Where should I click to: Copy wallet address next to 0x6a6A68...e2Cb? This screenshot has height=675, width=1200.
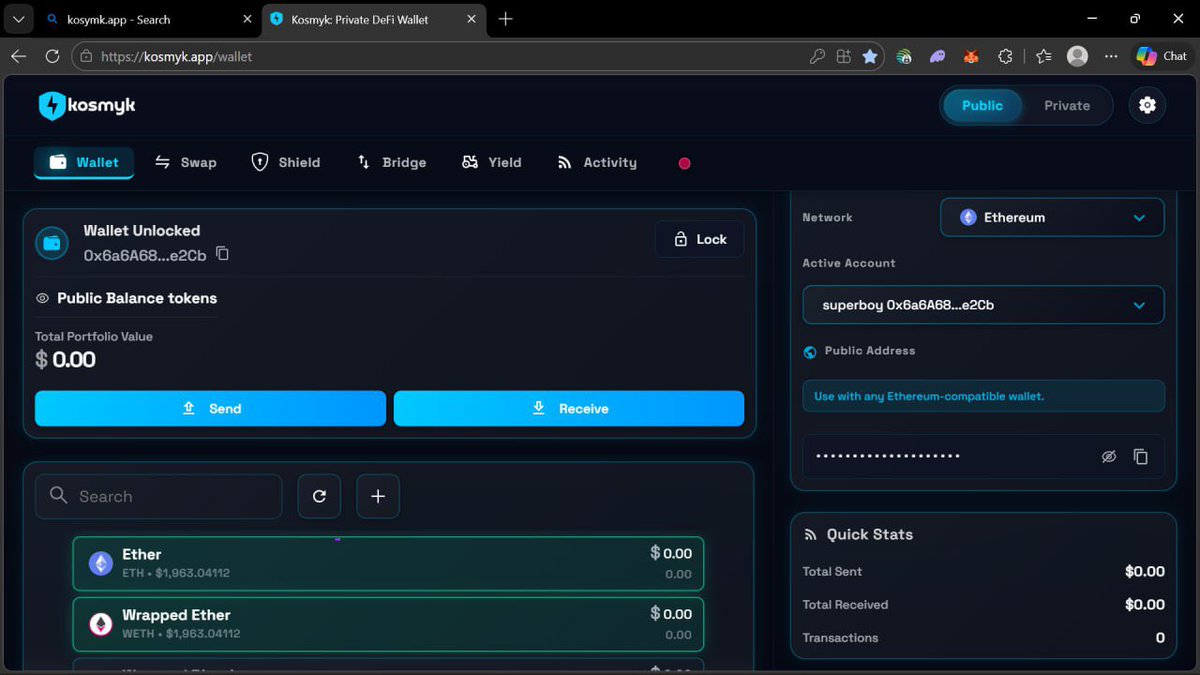[x=223, y=254]
